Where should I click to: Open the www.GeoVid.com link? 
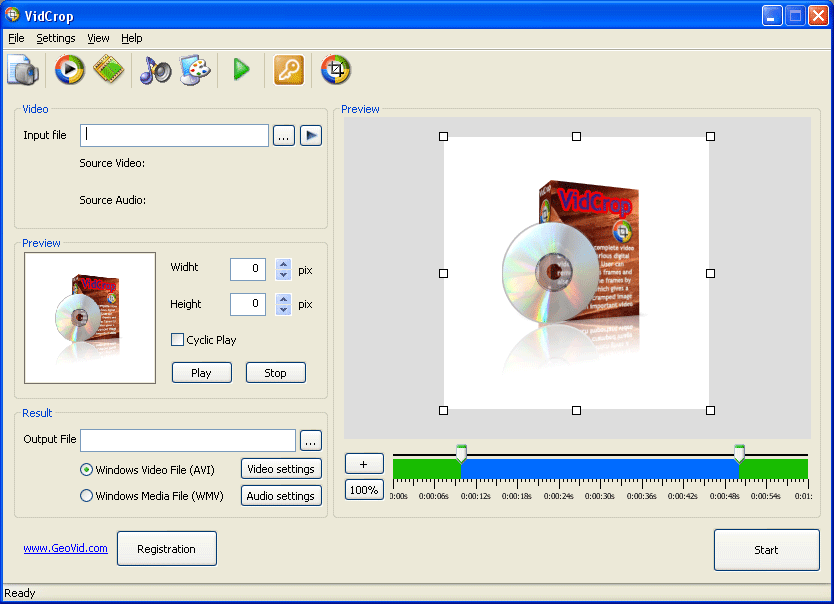pyautogui.click(x=65, y=548)
